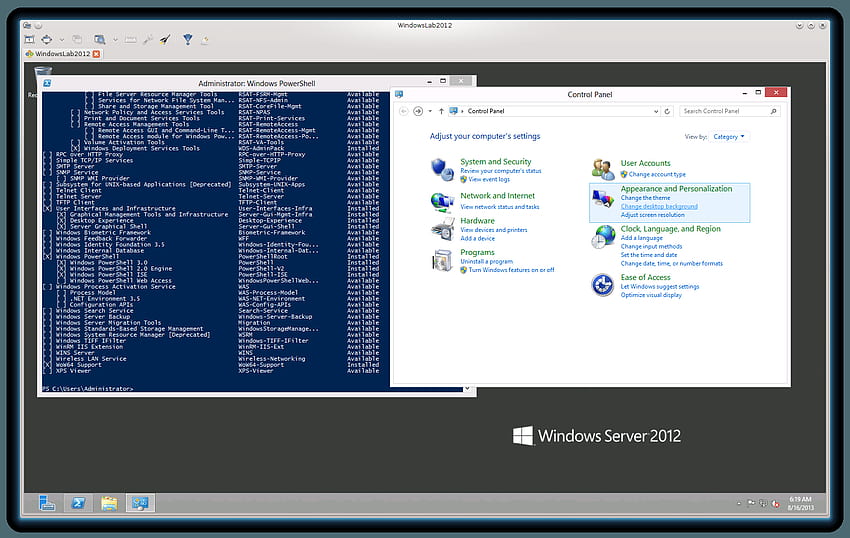Open Add a device
The width and height of the screenshot is (850, 538).
pyautogui.click(x=478, y=239)
